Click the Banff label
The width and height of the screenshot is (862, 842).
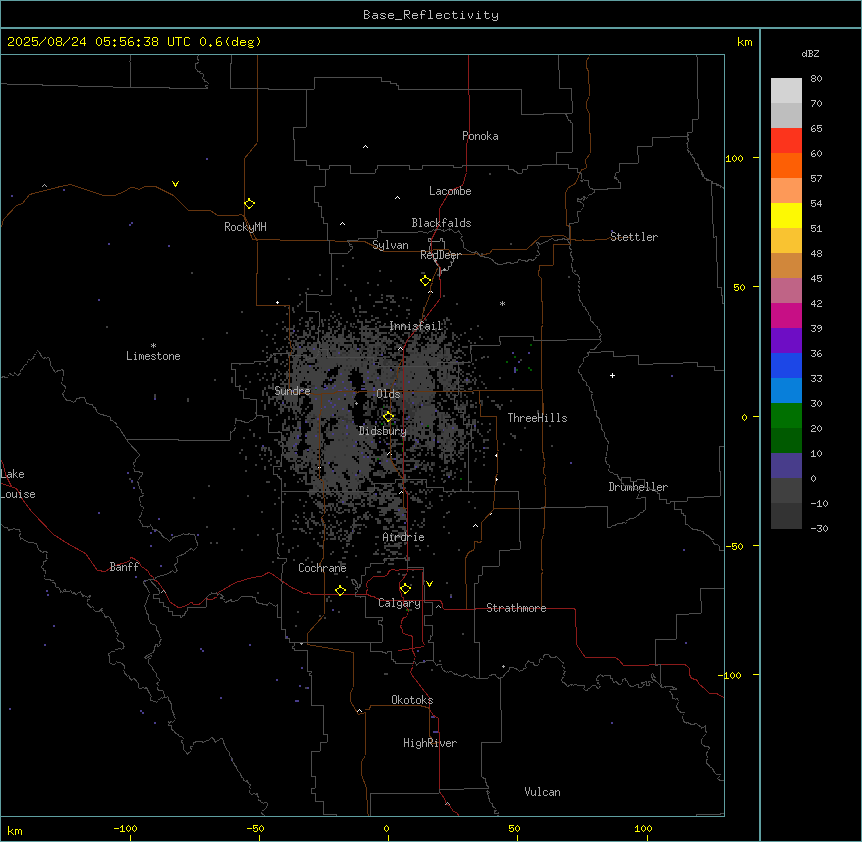[124, 567]
